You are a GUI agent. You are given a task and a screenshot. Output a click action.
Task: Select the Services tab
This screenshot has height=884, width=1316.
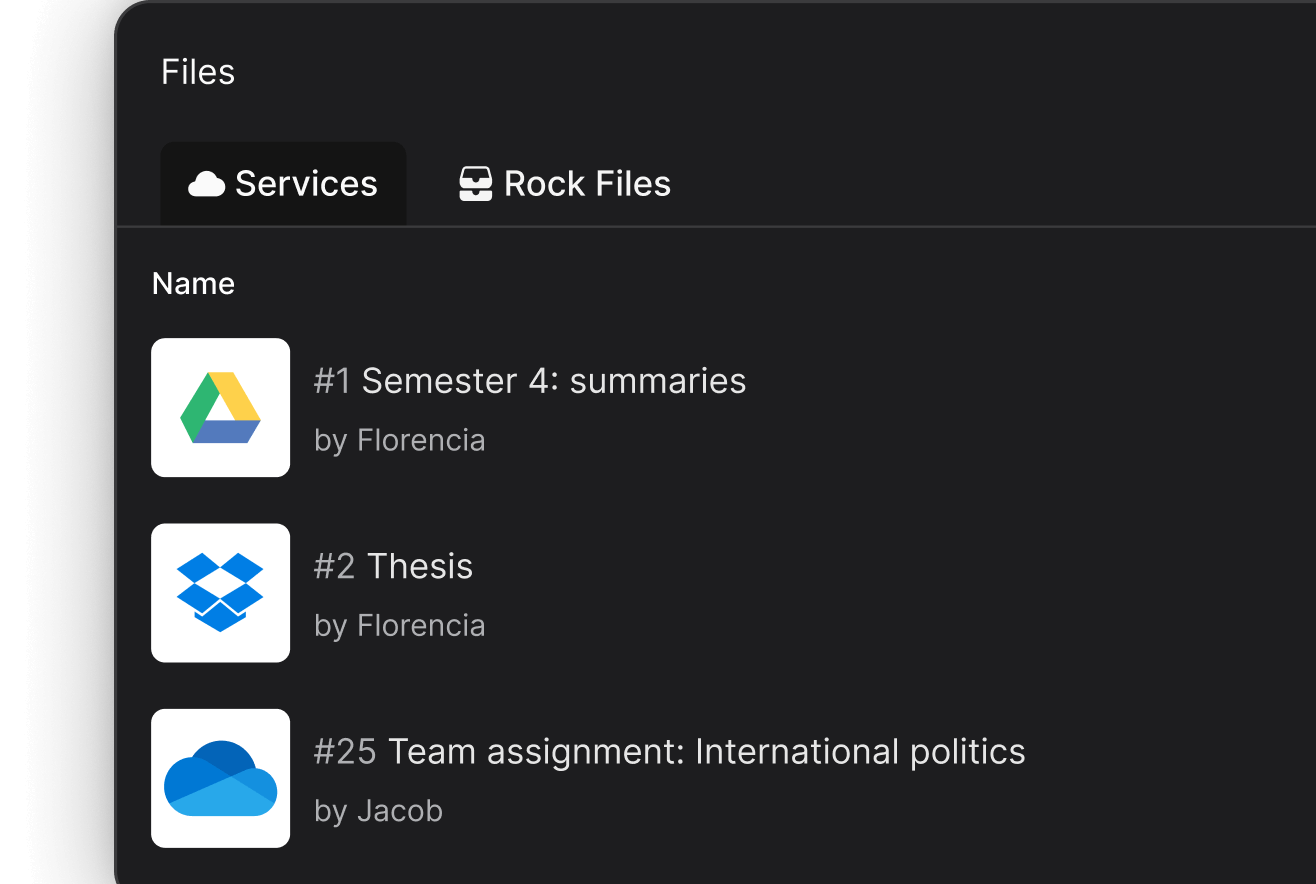(283, 183)
